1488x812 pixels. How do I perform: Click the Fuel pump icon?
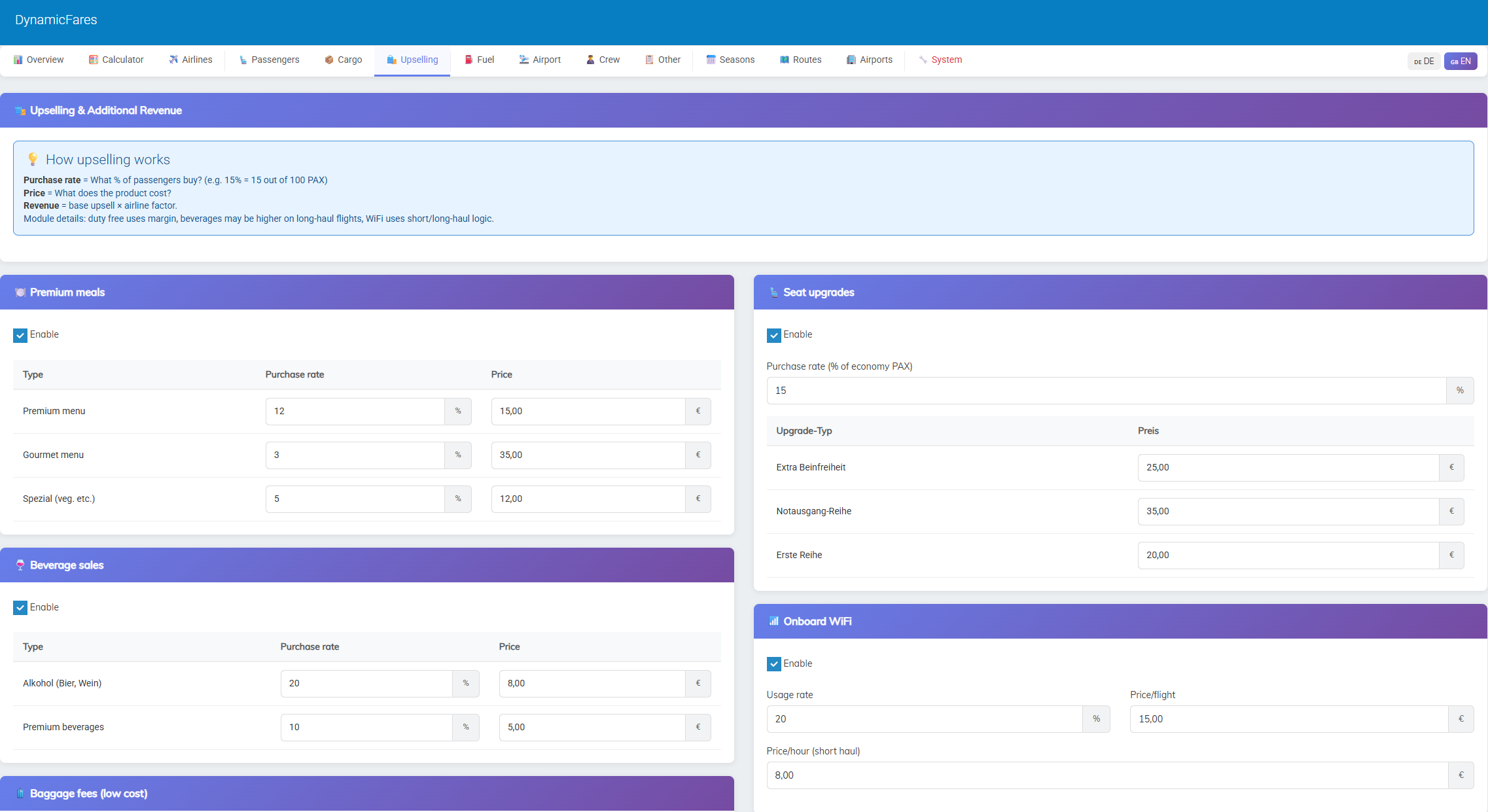tap(469, 60)
